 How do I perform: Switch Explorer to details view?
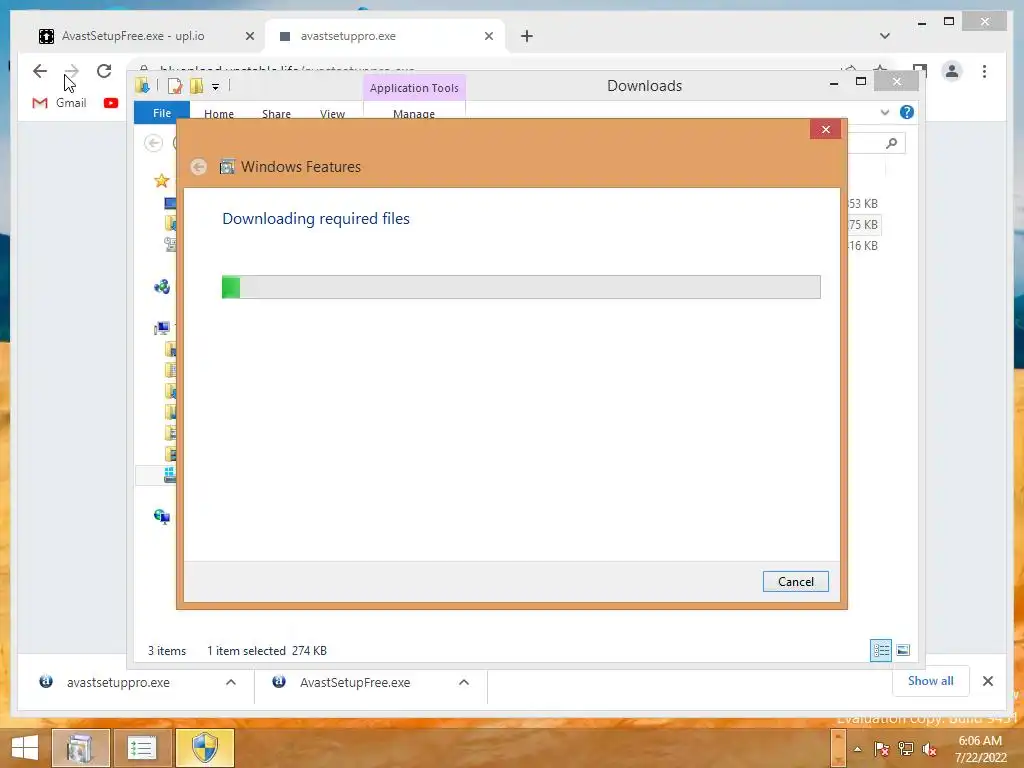click(x=881, y=650)
